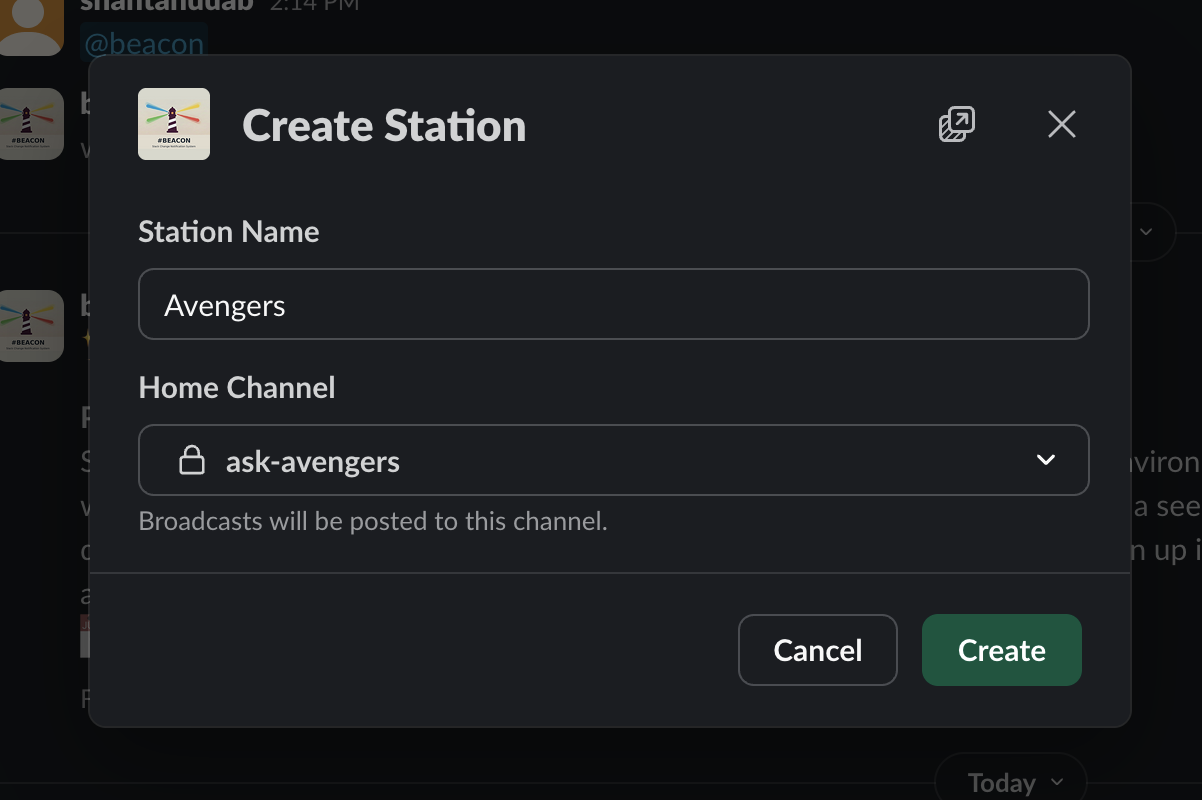This screenshot has height=800, width=1202.
Task: Click the username shantanudab
Action: click(x=165, y=5)
